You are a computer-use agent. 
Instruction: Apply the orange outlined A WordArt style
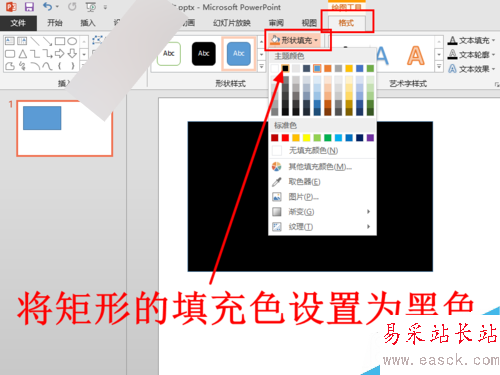[x=416, y=55]
